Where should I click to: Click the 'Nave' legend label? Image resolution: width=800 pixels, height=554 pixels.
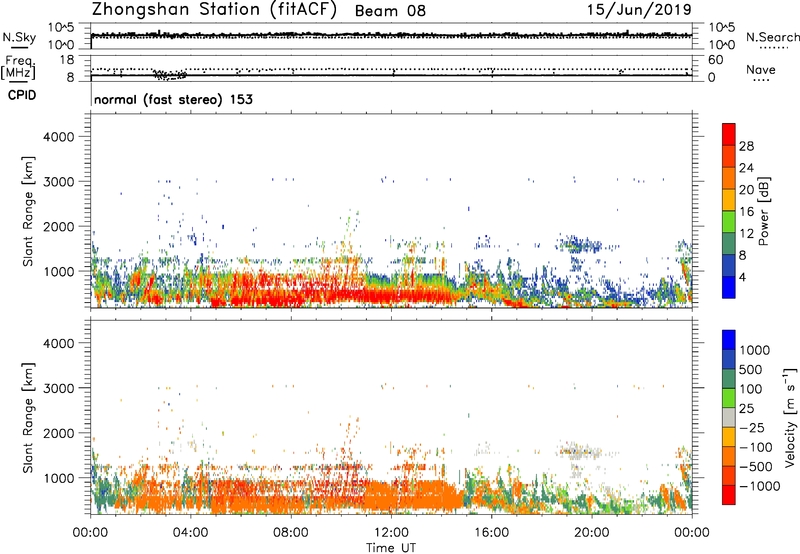(x=761, y=69)
